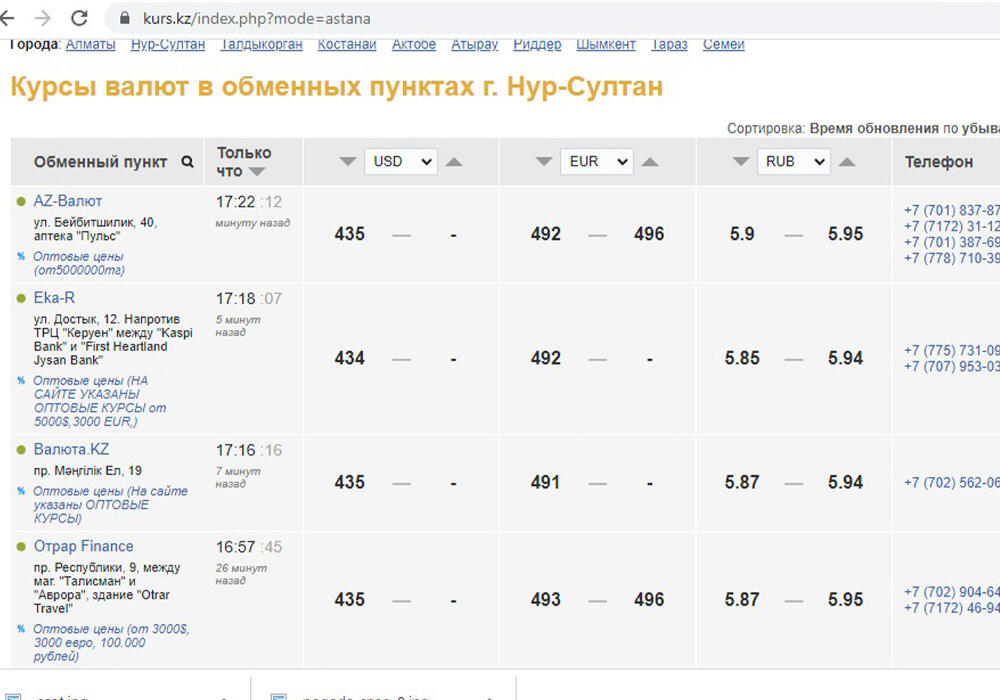
Task: Sort USD column ascending with the up arrow
Action: point(453,161)
